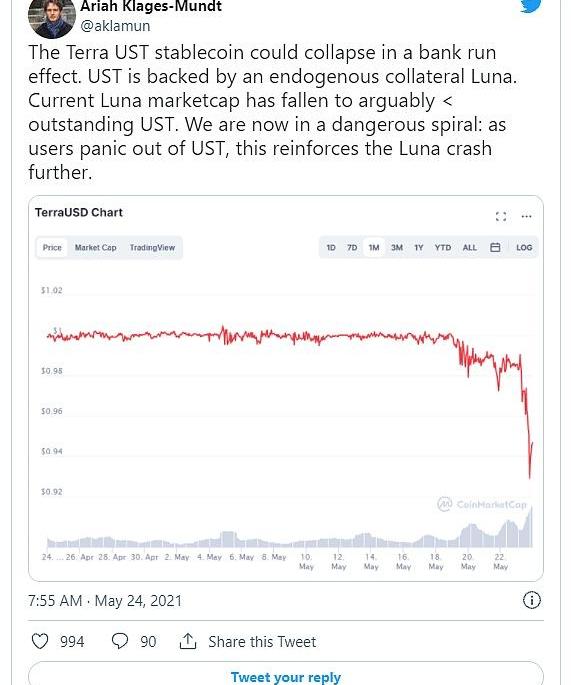Switch to the Market Cap tab
The image size is (571, 685).
point(95,248)
